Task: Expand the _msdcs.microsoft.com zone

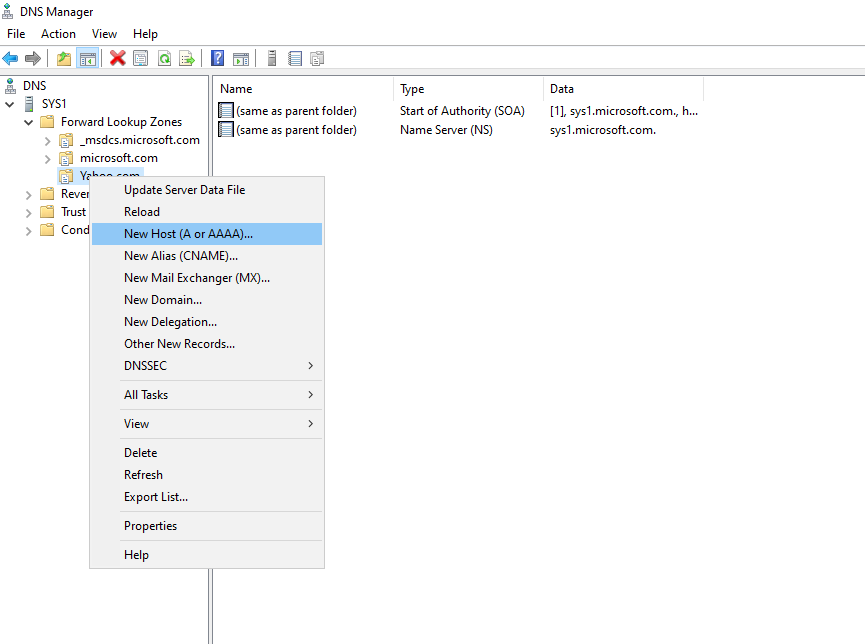Action: (47, 141)
